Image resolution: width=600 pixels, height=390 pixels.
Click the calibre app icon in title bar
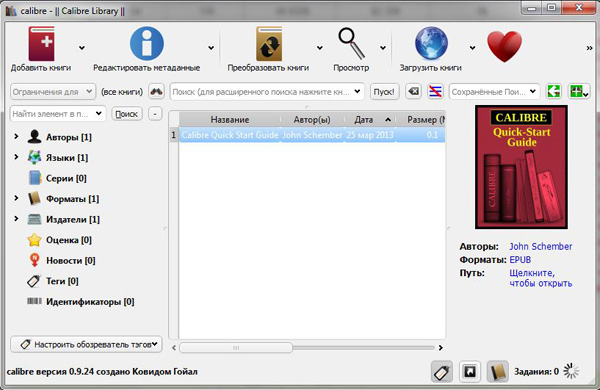[x=11, y=11]
